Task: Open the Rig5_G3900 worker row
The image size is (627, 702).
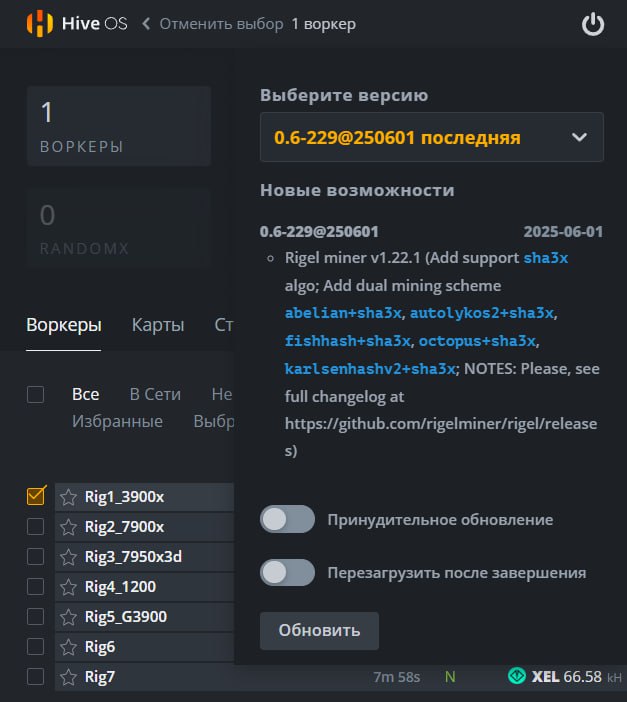Action: tap(144, 617)
